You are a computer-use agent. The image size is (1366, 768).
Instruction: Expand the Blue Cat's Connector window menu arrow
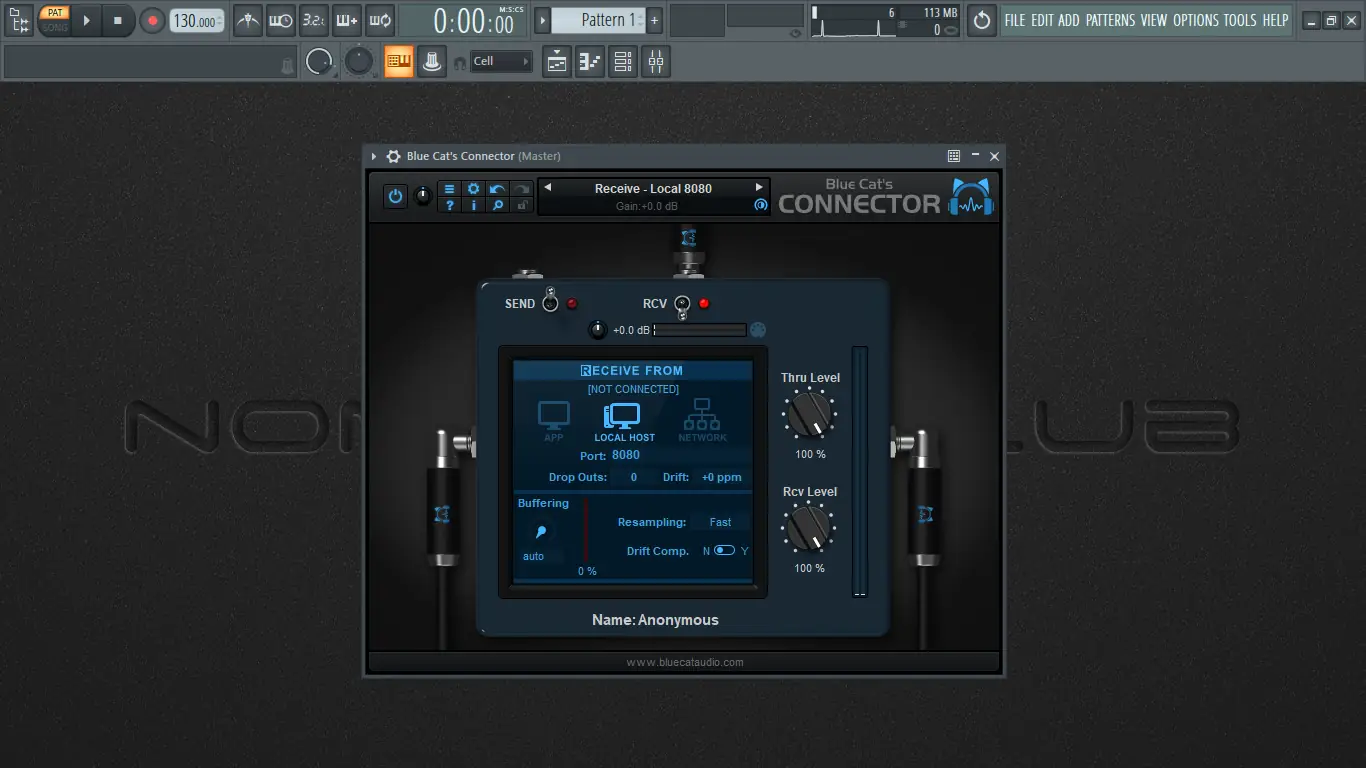(375, 156)
